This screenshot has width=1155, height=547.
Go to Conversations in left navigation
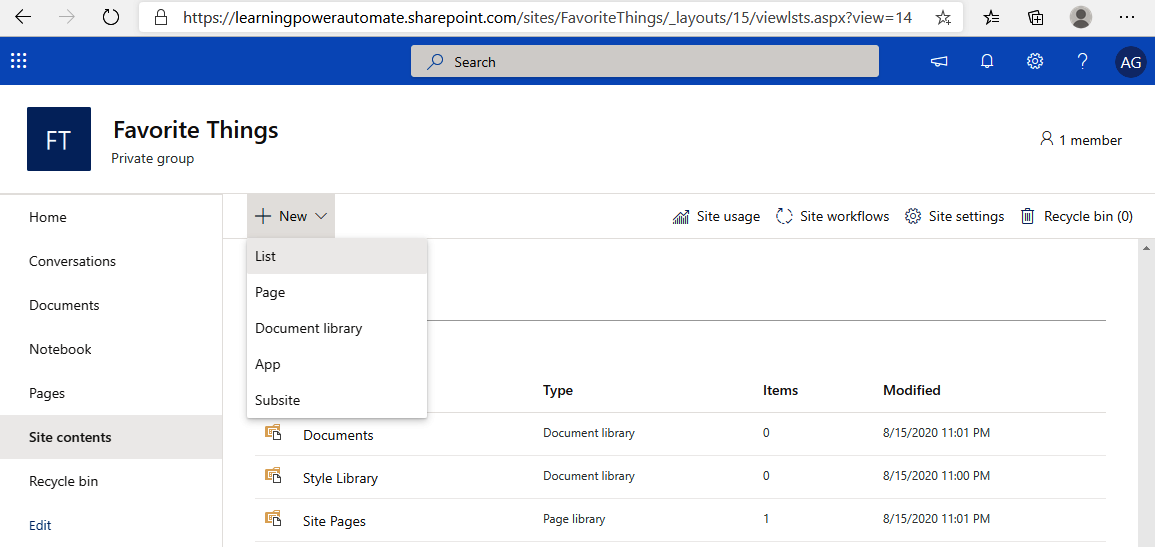pos(72,262)
